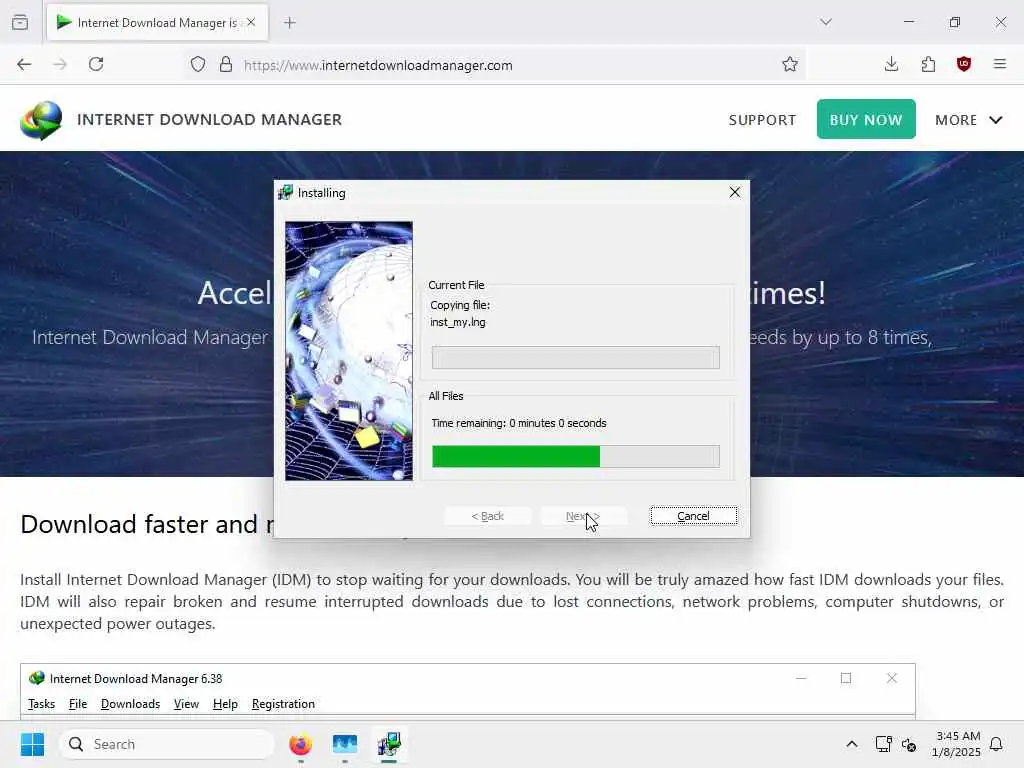
Task: Click the green BUY NOW button
Action: tap(866, 119)
